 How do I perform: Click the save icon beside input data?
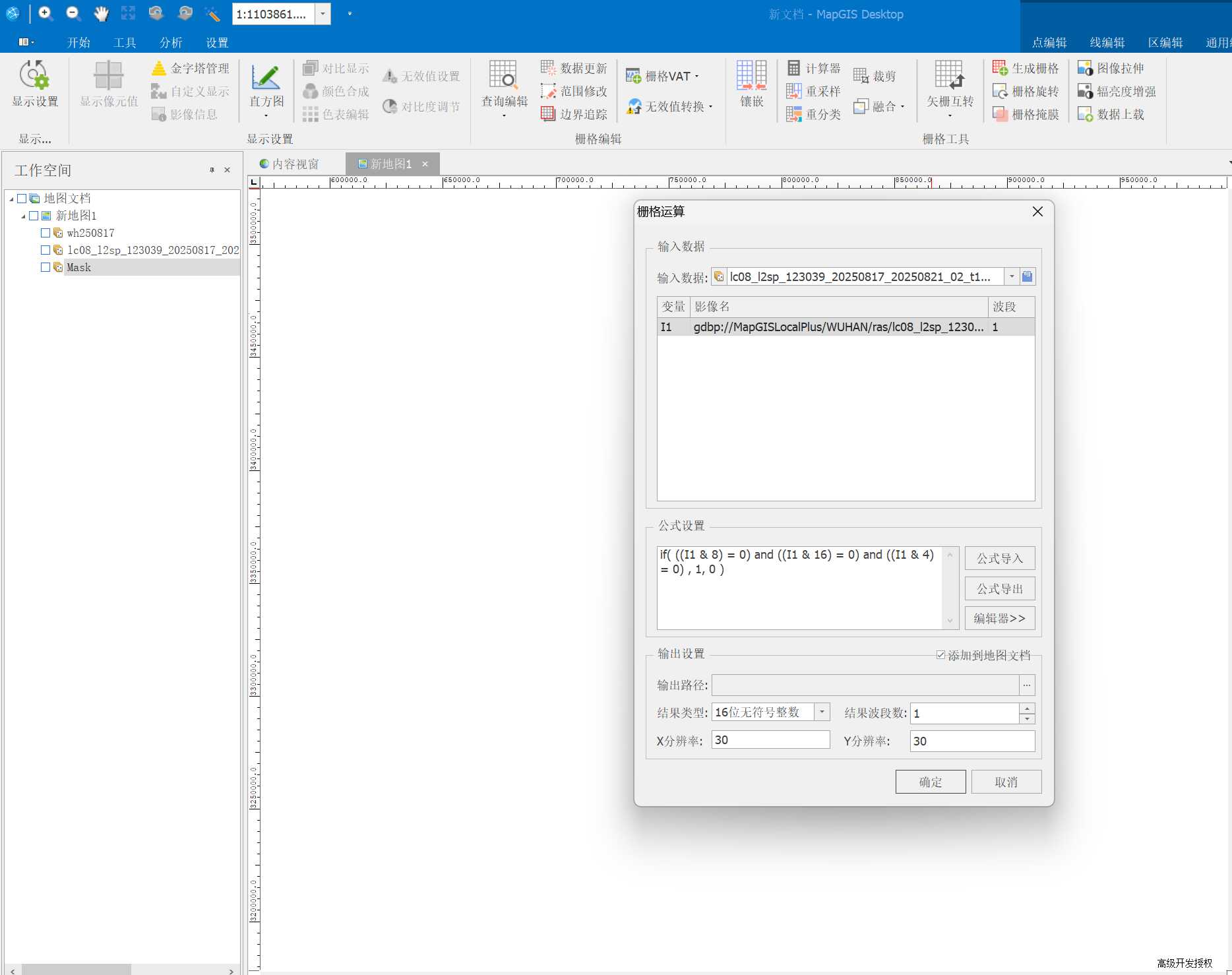(x=1028, y=277)
